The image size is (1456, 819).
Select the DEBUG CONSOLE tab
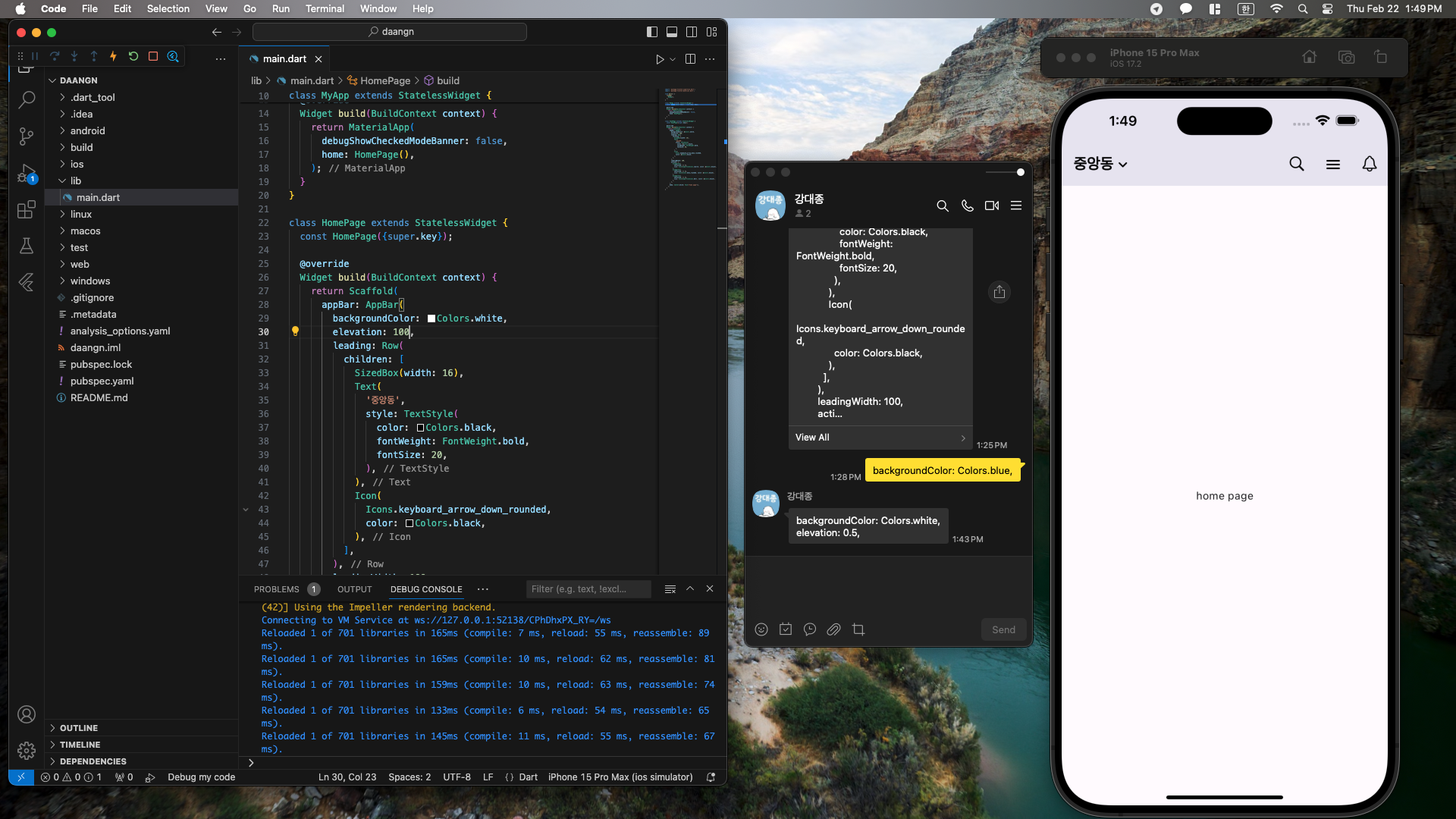coord(426,589)
